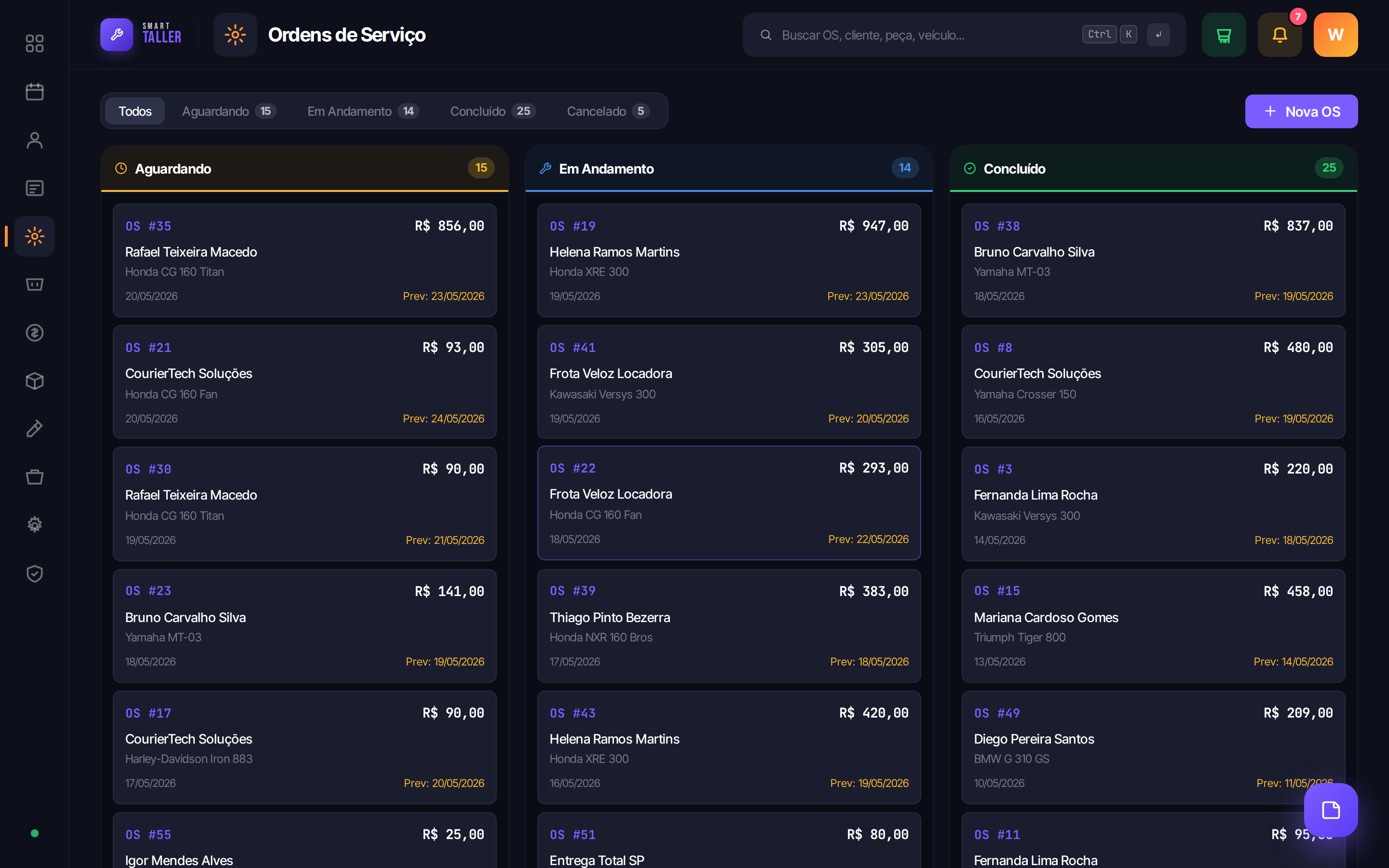
Task: Open notifications bell with 7 badge
Action: (1280, 35)
